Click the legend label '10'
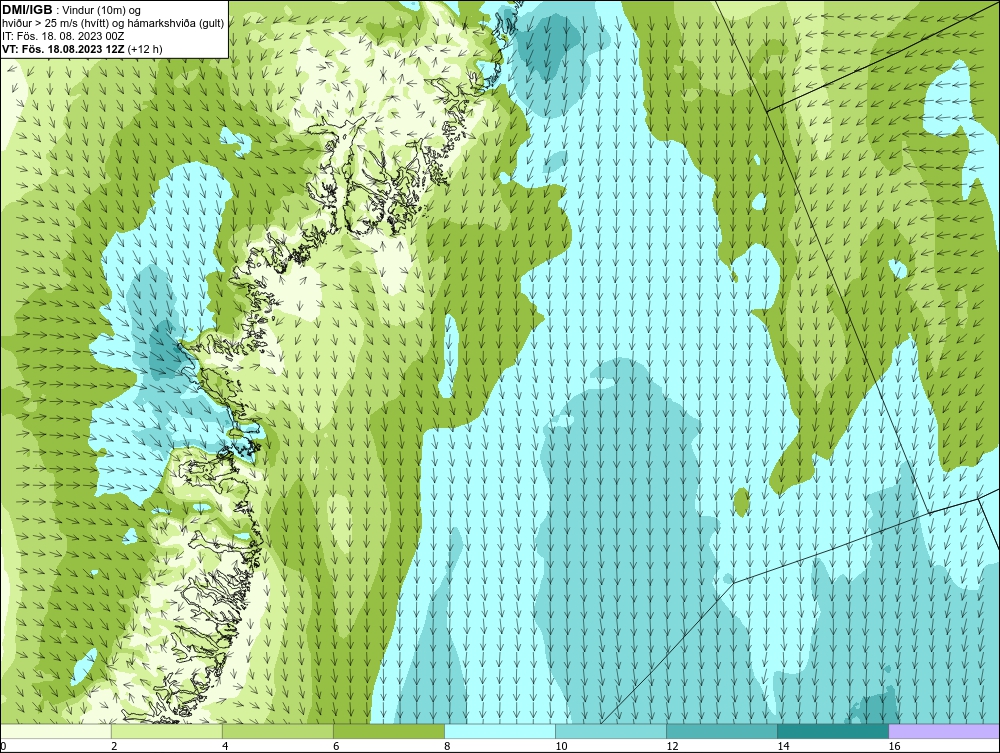This screenshot has height=753, width=1000. pos(561,746)
